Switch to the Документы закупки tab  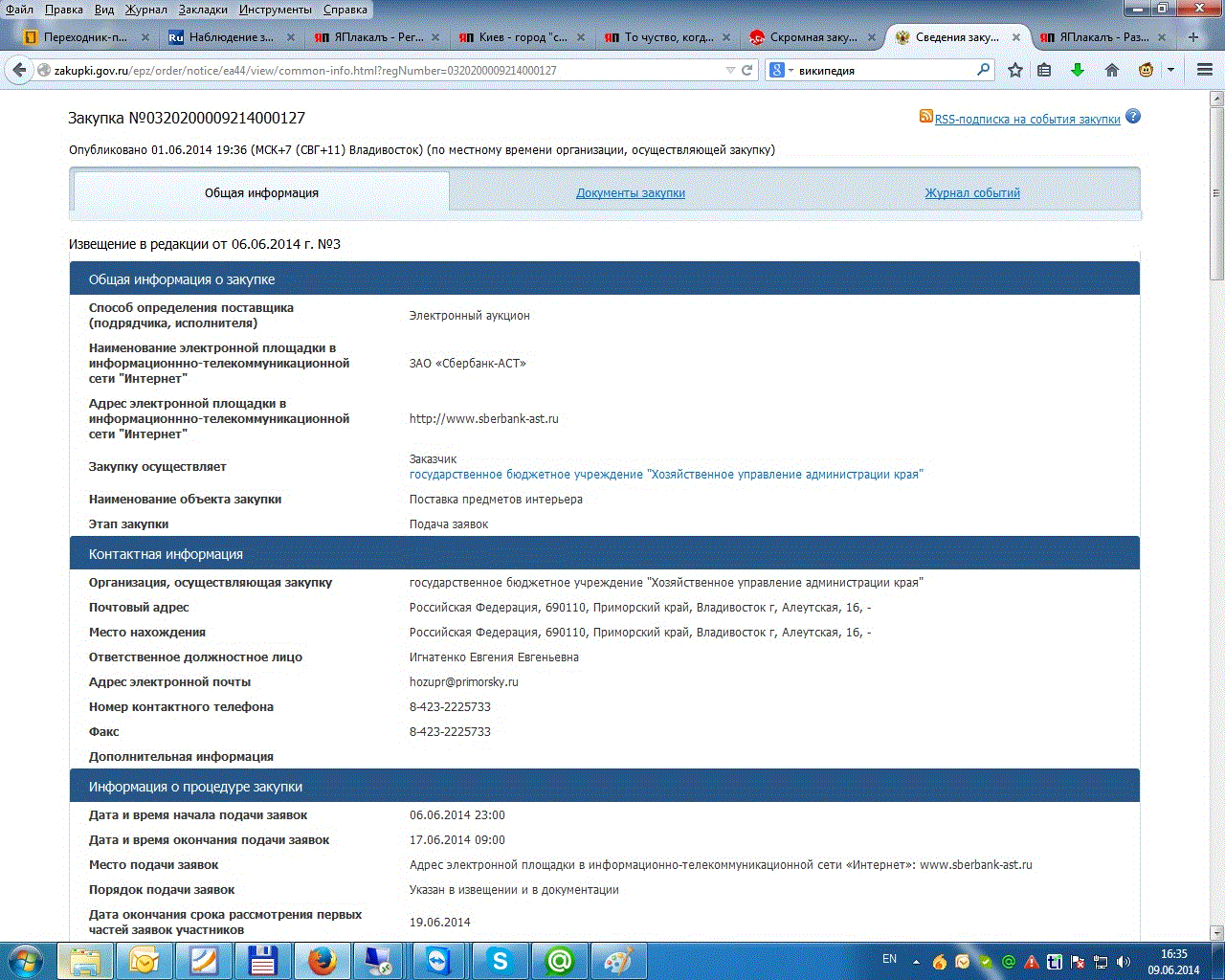click(630, 193)
